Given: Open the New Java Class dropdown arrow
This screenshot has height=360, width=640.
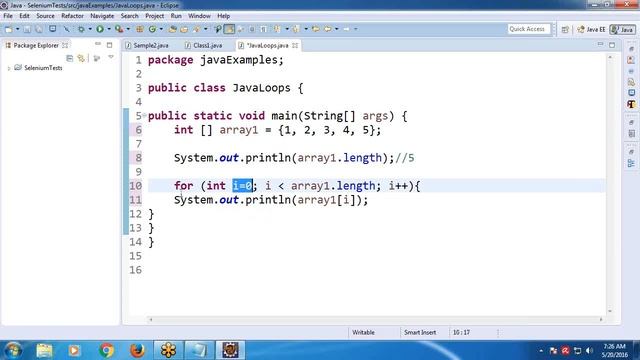Looking at the screenshot, I should click(x=161, y=29).
